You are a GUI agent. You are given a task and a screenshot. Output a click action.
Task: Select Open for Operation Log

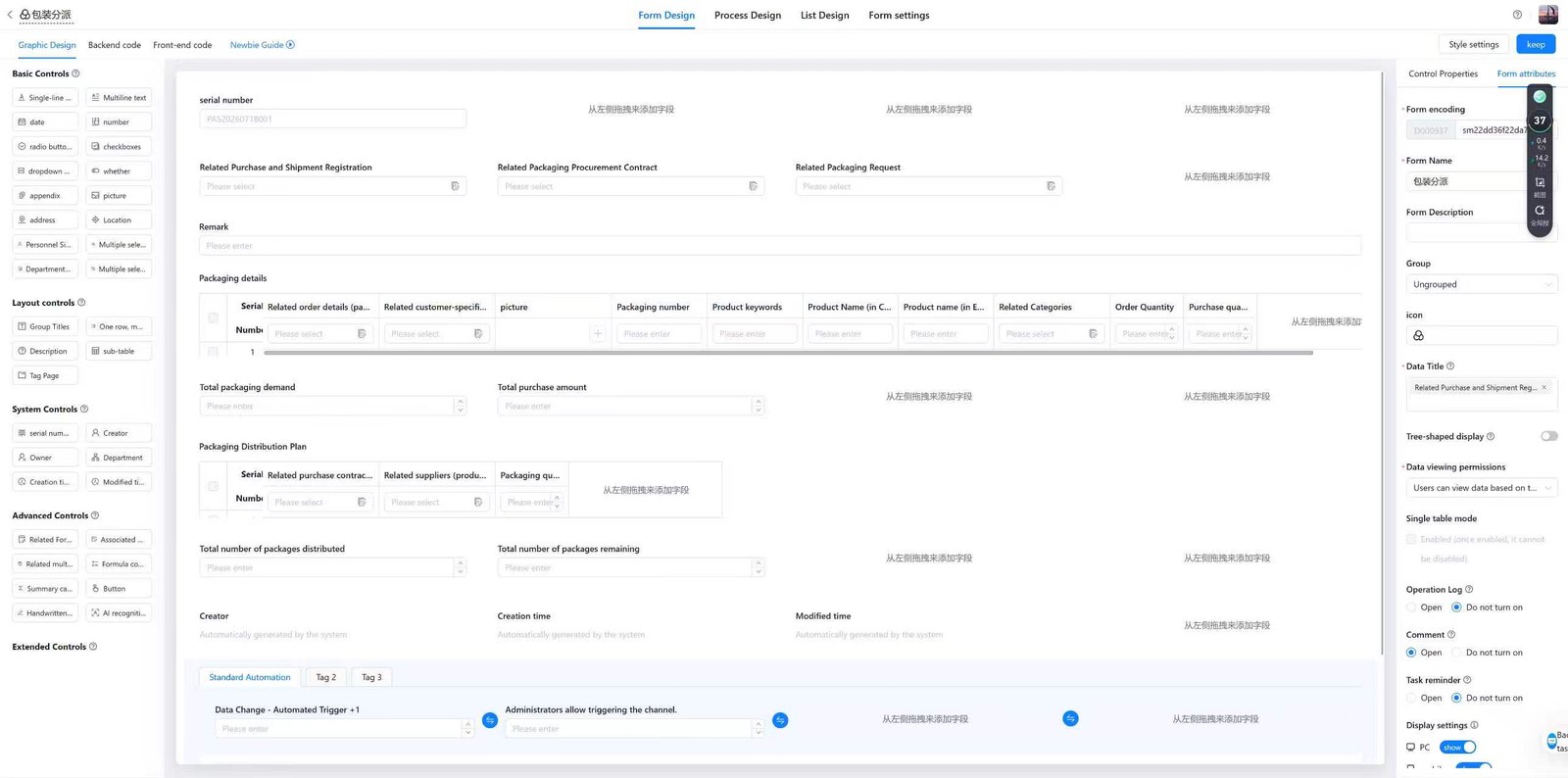point(1411,608)
